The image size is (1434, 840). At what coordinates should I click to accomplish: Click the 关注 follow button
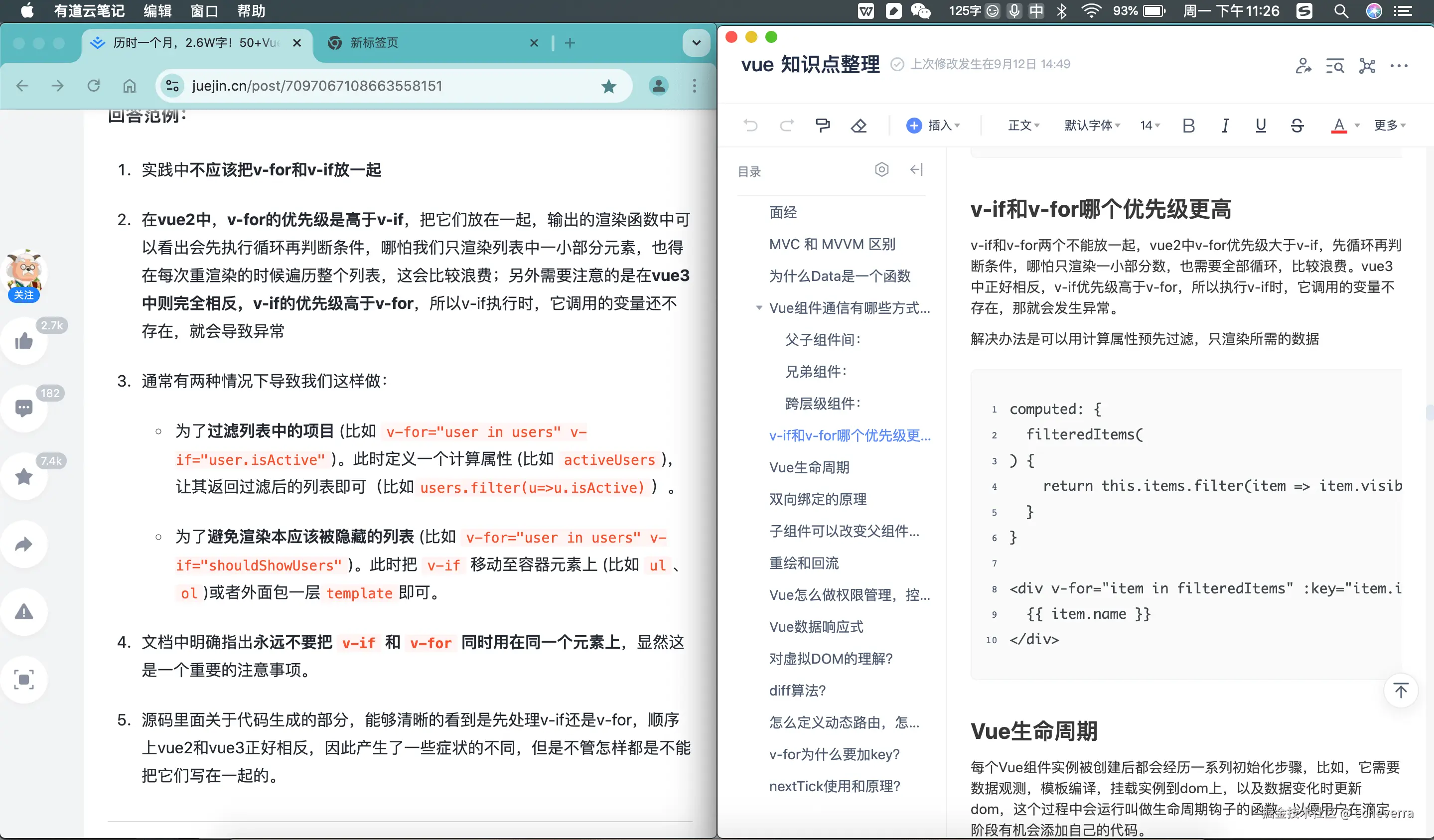pos(24,295)
